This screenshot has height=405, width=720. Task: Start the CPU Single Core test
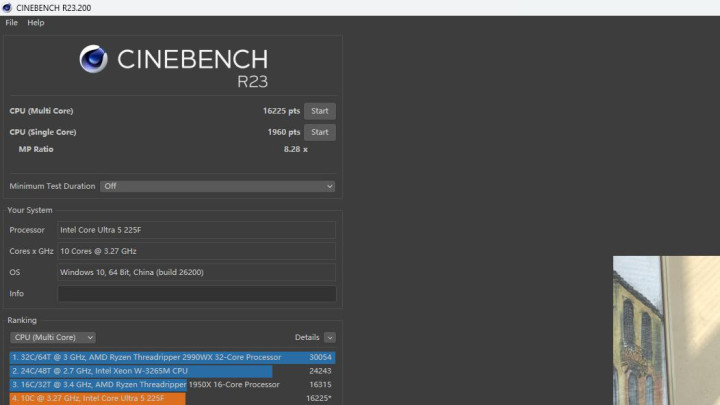click(x=320, y=132)
